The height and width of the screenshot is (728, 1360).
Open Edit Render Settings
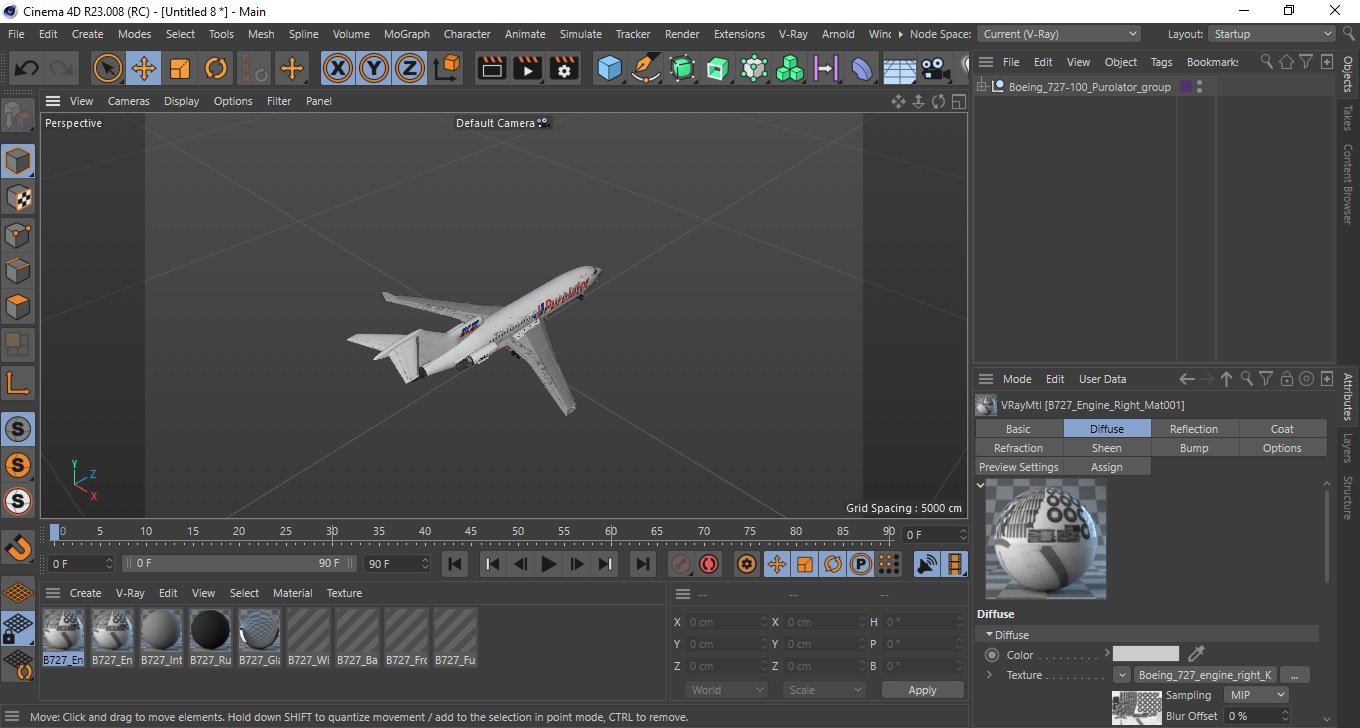click(564, 69)
